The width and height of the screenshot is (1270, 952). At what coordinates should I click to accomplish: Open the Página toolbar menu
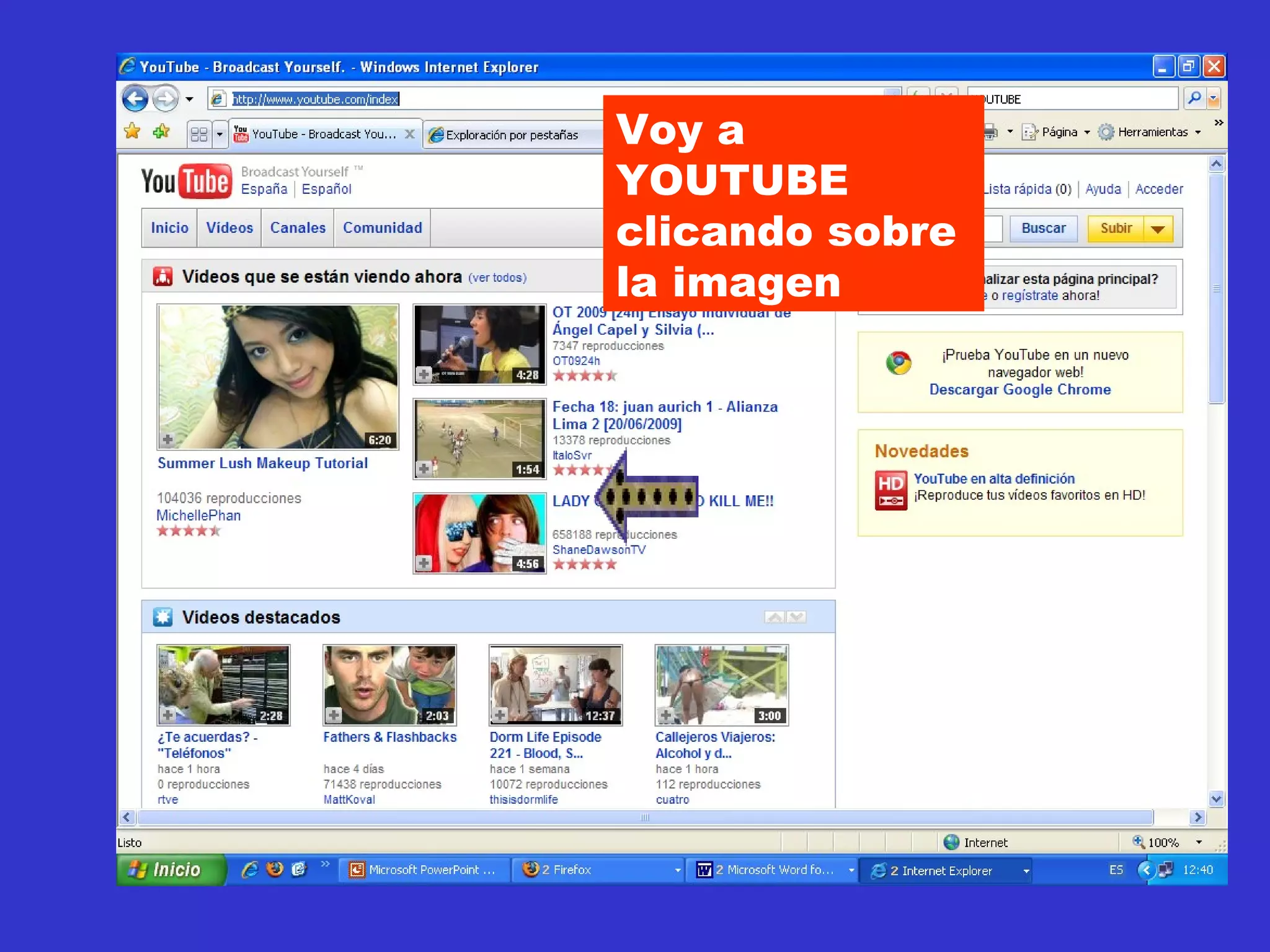click(x=1056, y=132)
